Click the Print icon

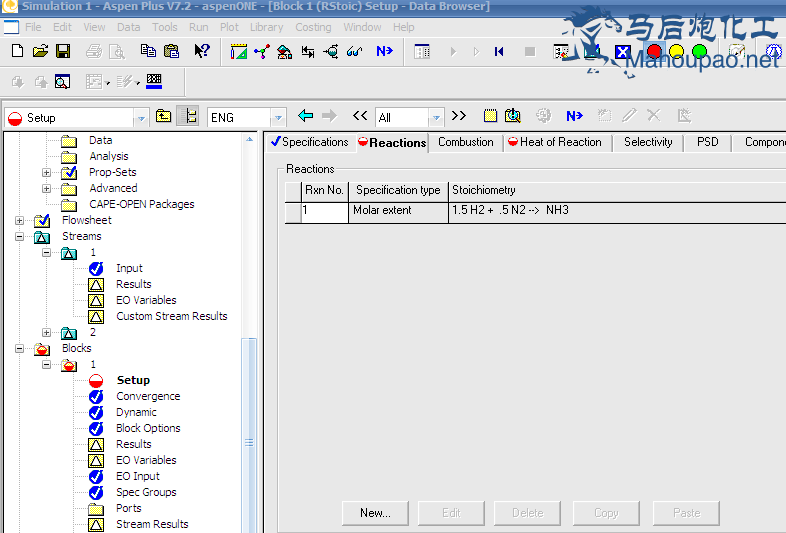tap(94, 51)
